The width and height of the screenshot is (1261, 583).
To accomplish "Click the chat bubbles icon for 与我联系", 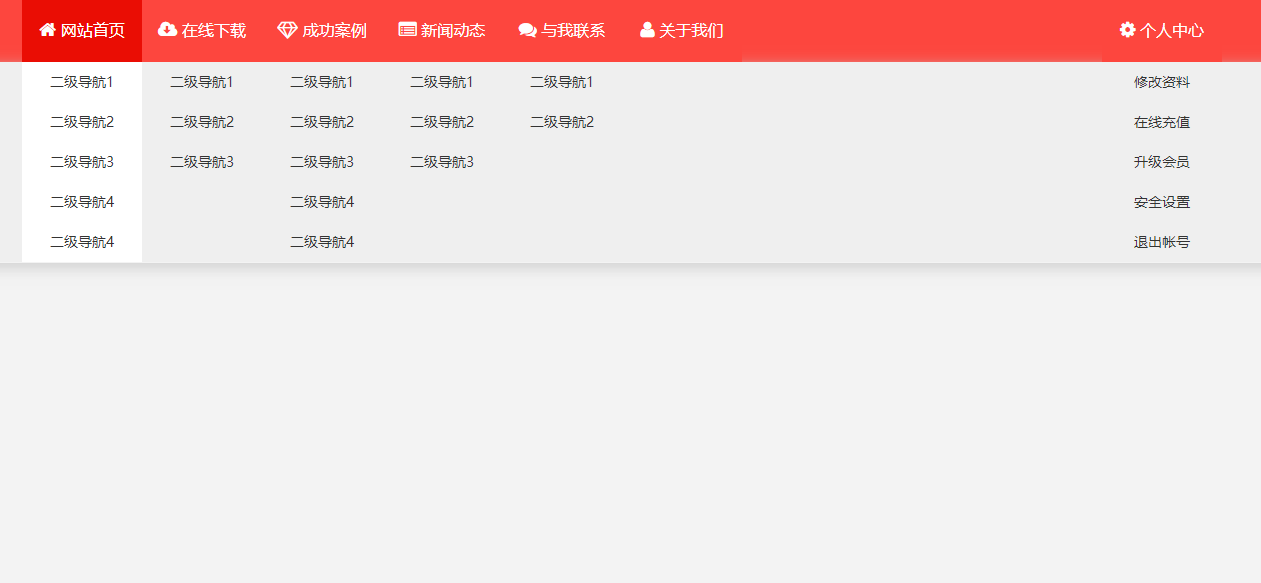I will pyautogui.click(x=528, y=30).
